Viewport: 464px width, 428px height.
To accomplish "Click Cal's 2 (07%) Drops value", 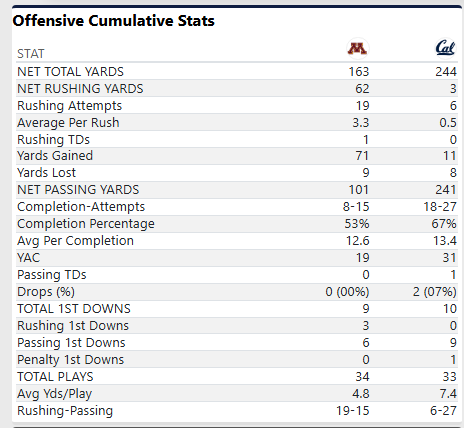I will tap(434, 292).
